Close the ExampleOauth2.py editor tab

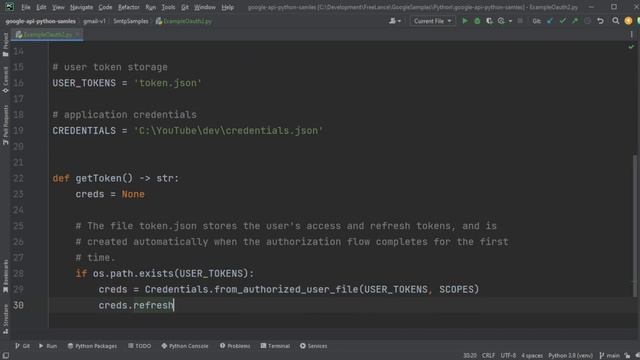pos(78,35)
